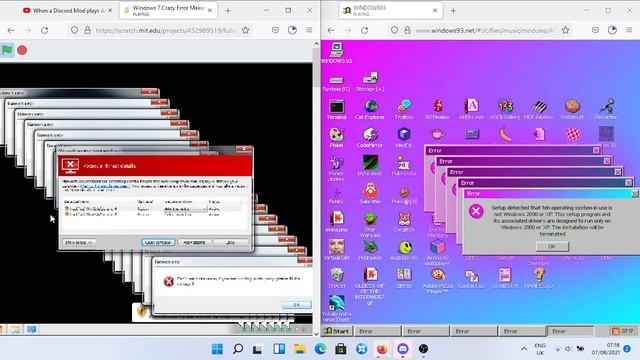Click the Close button in the security alert dialog
Image resolution: width=640 pixels, height=360 pixels.
pyautogui.click(x=231, y=242)
